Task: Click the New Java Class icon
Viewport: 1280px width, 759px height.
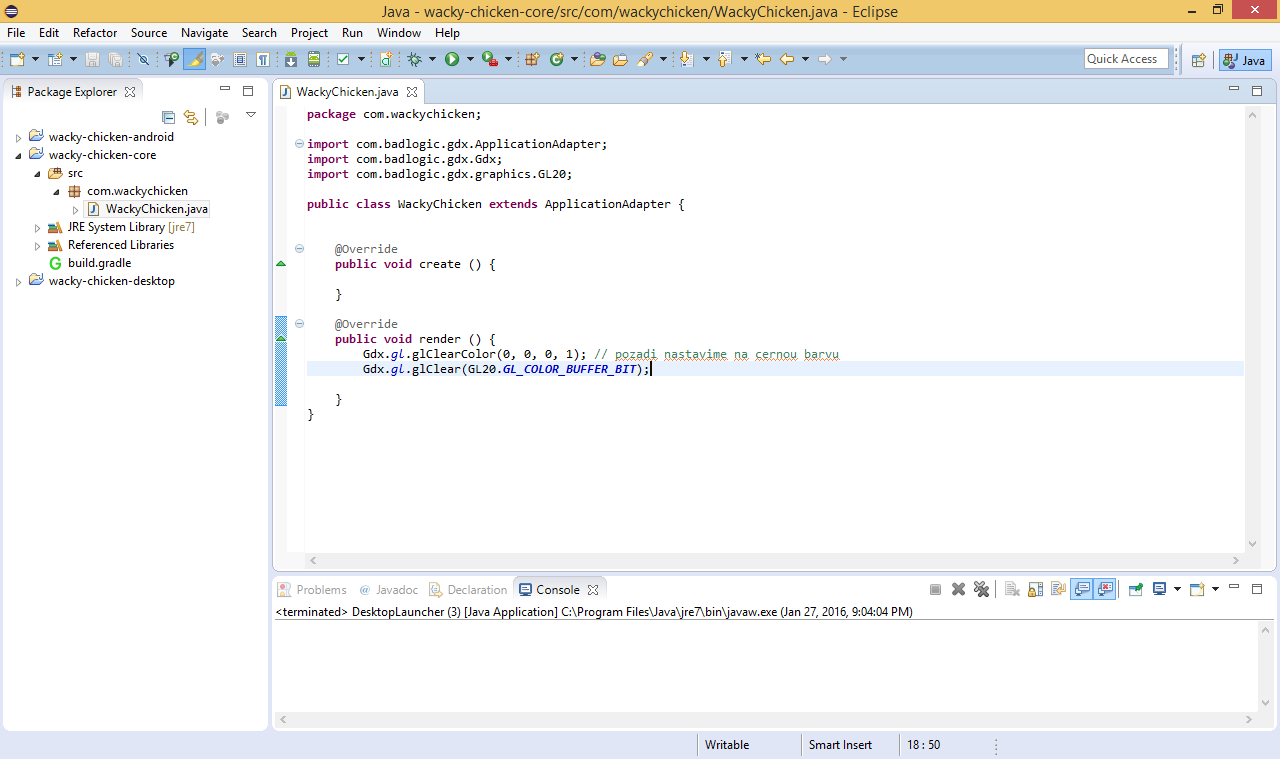Action: 556,60
